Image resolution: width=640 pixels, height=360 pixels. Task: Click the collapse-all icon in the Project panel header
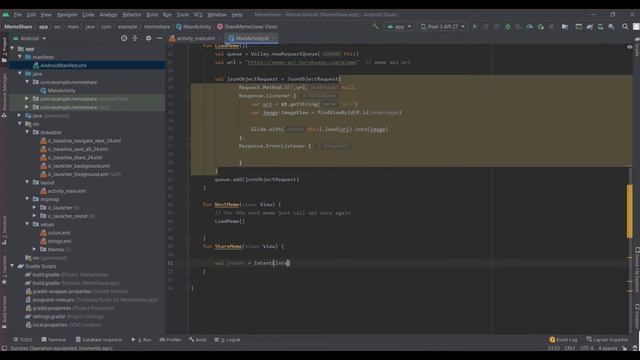click(x=135, y=38)
